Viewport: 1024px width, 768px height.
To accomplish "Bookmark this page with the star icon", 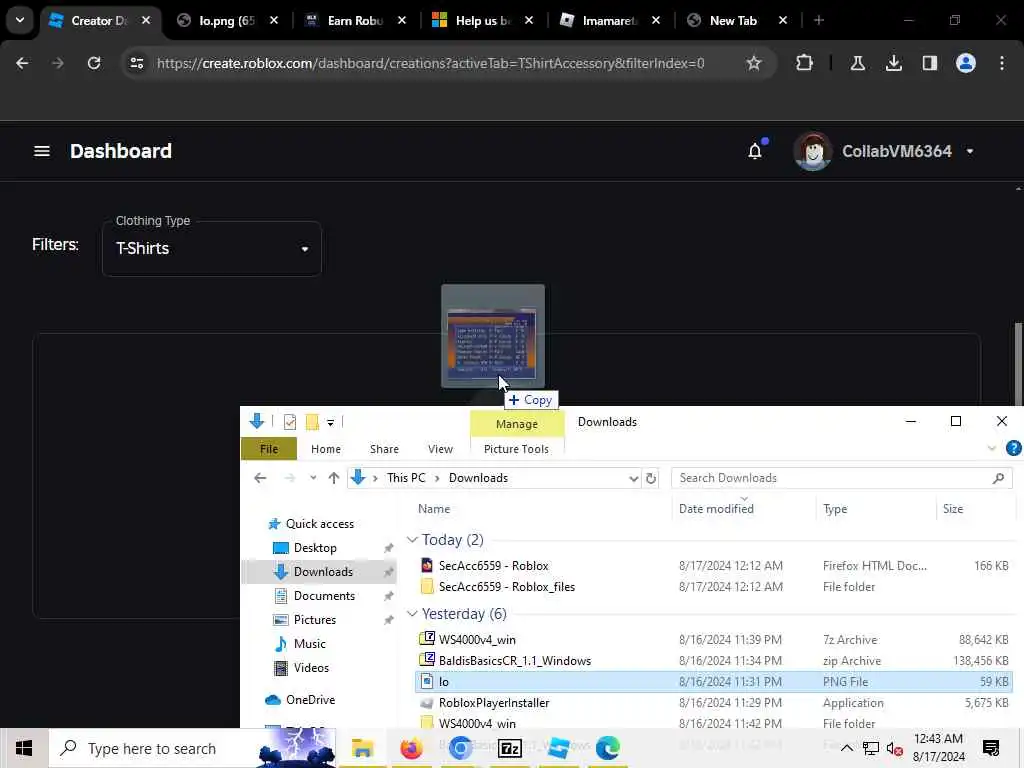I will (754, 63).
